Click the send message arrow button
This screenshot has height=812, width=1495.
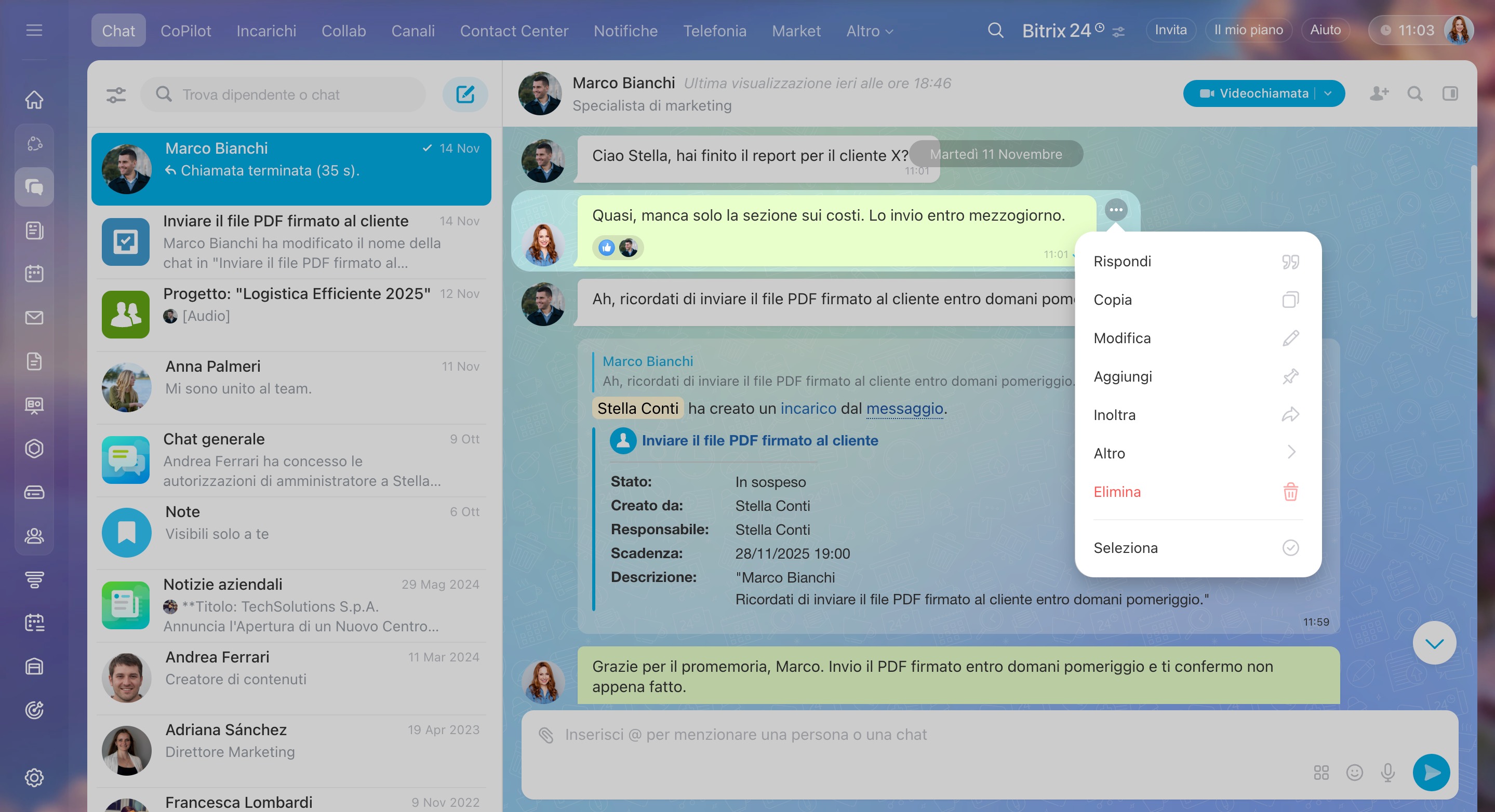(x=1431, y=772)
